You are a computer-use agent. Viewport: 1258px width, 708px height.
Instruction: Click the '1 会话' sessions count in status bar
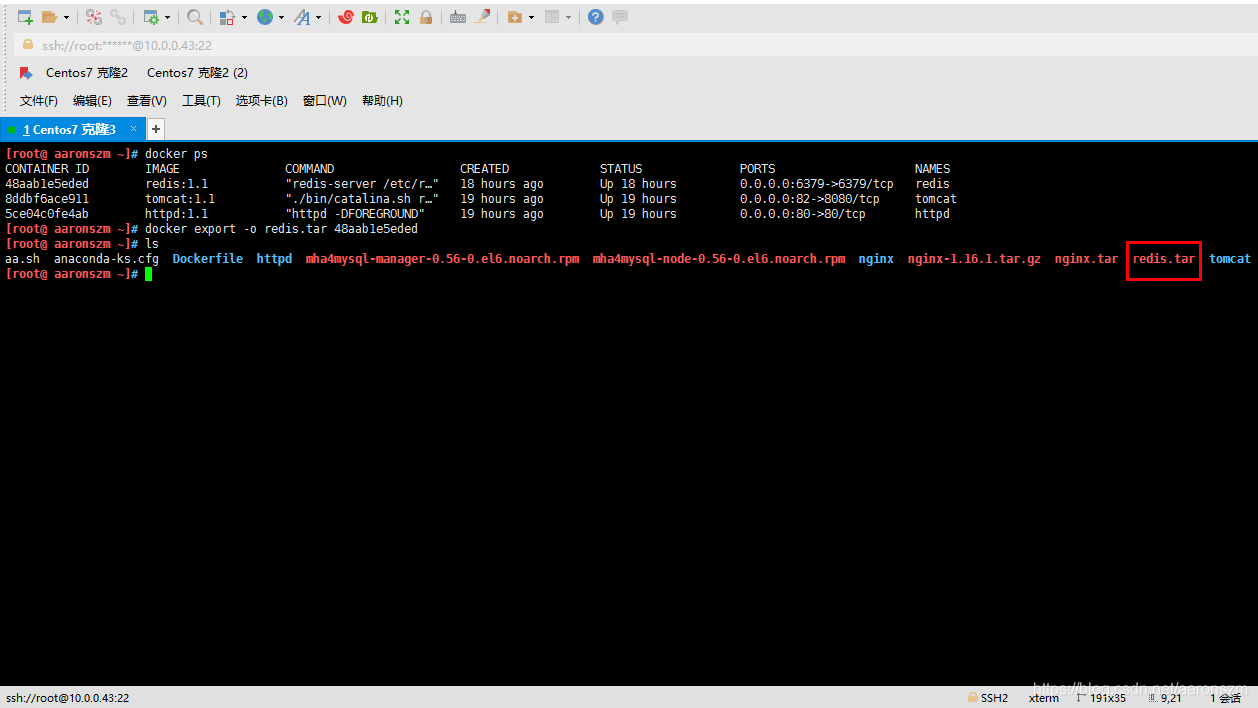1226,698
